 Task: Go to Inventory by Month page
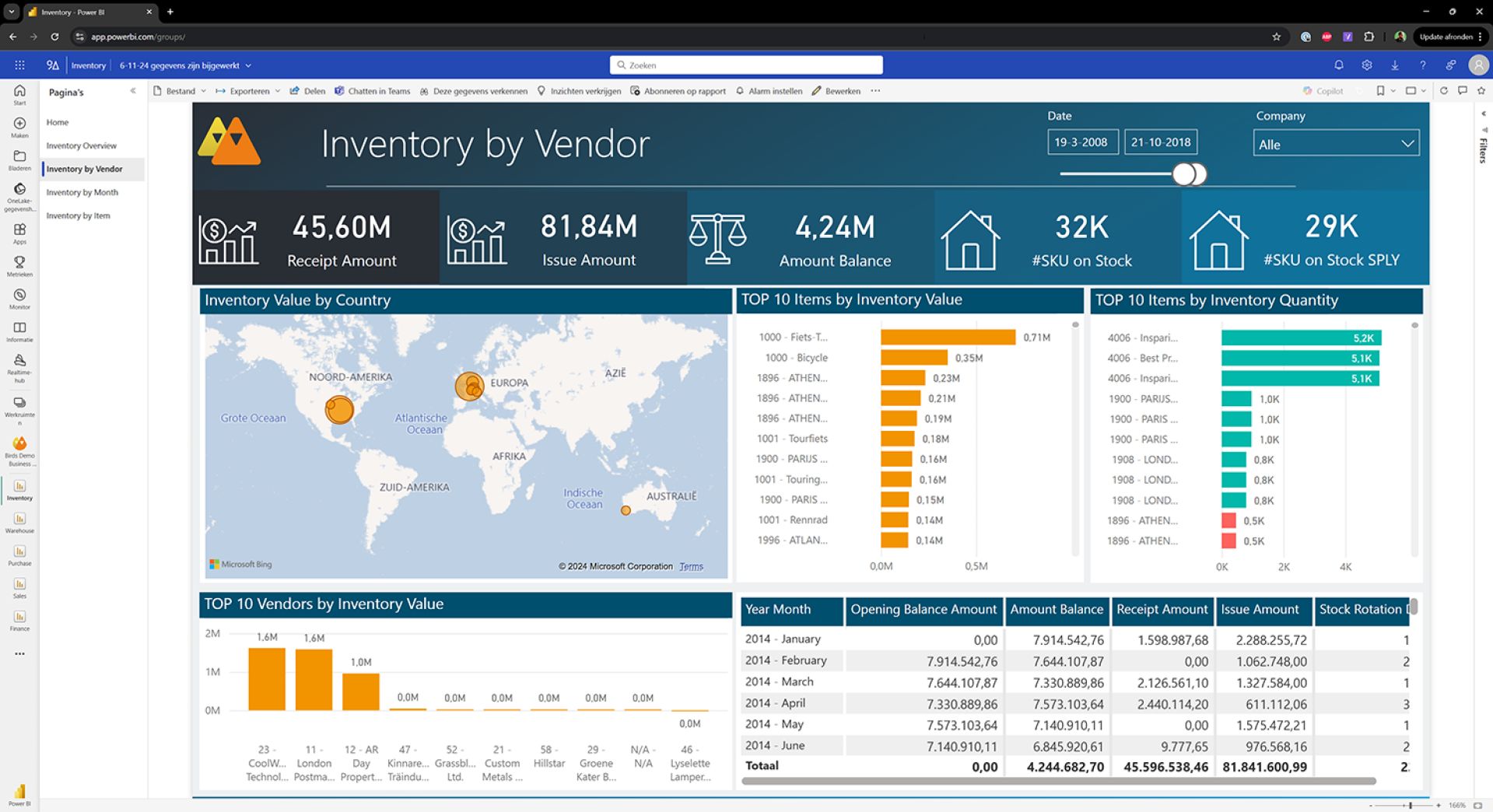[x=82, y=192]
